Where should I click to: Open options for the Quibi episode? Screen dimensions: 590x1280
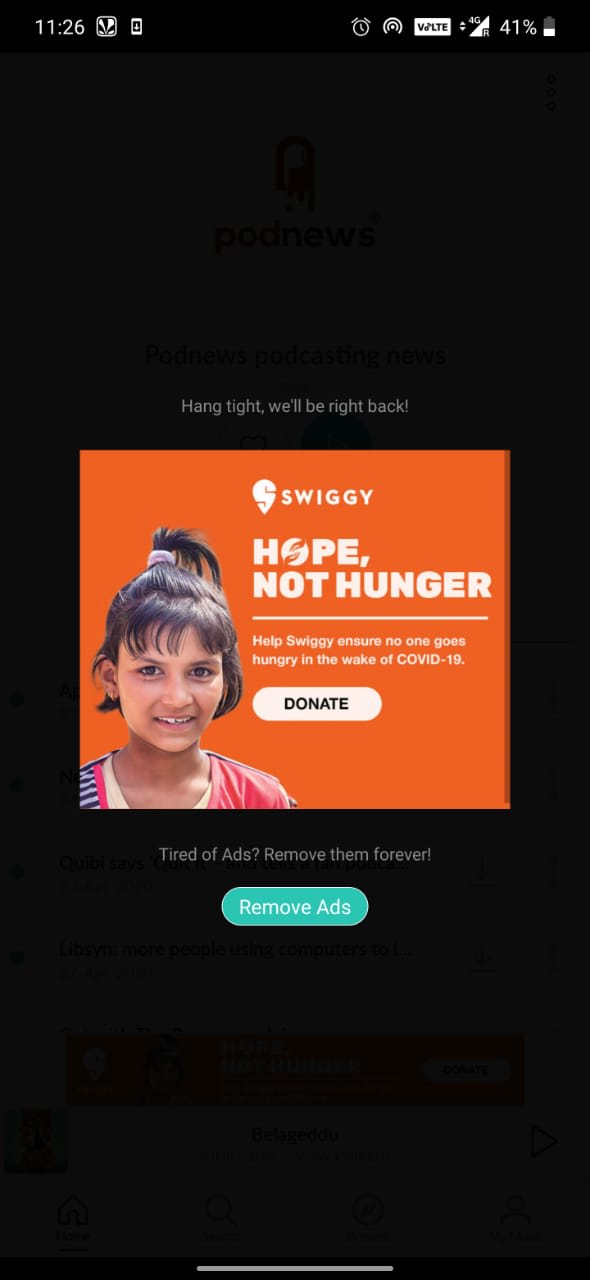click(x=553, y=871)
